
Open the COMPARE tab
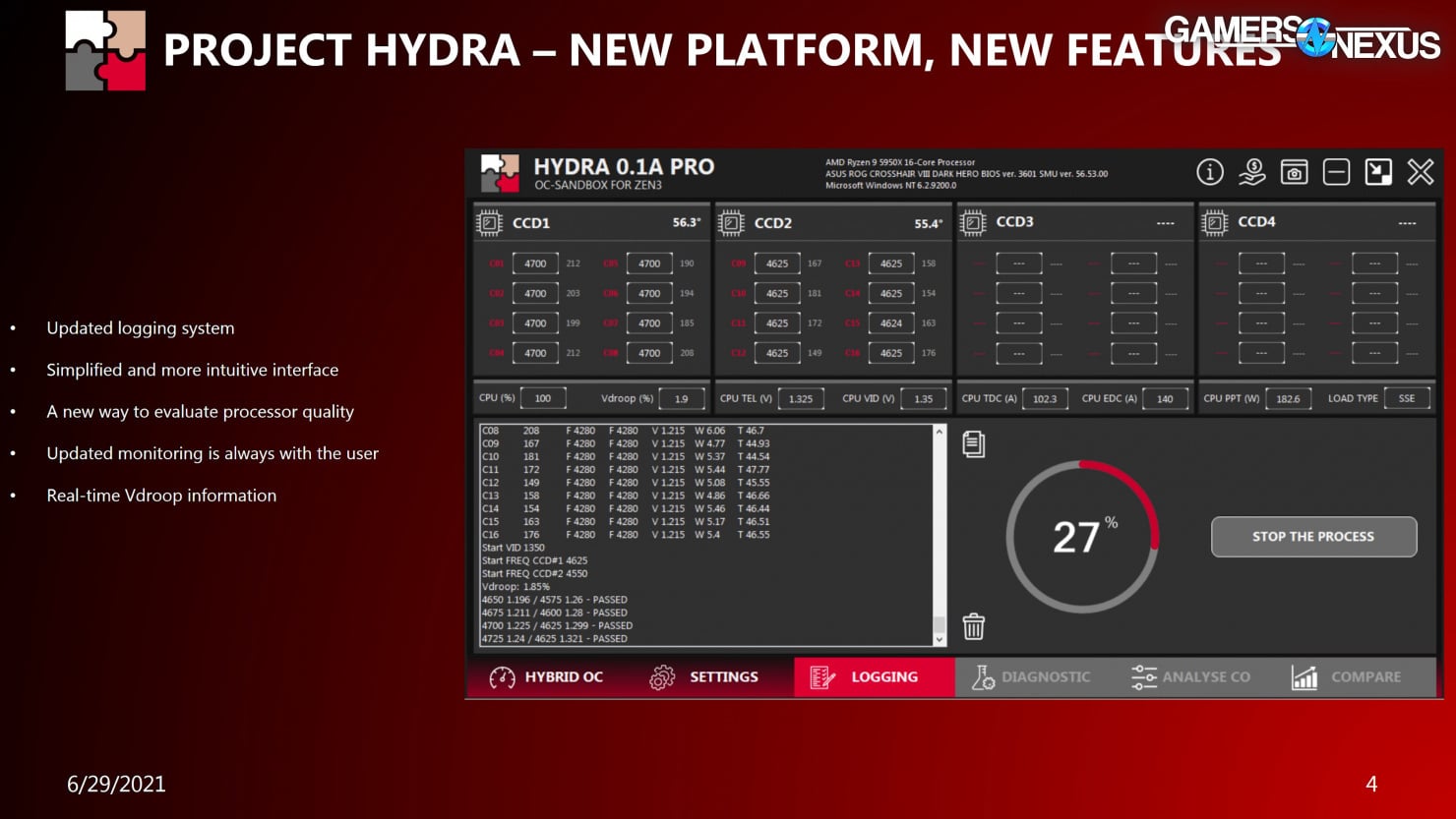click(1346, 676)
